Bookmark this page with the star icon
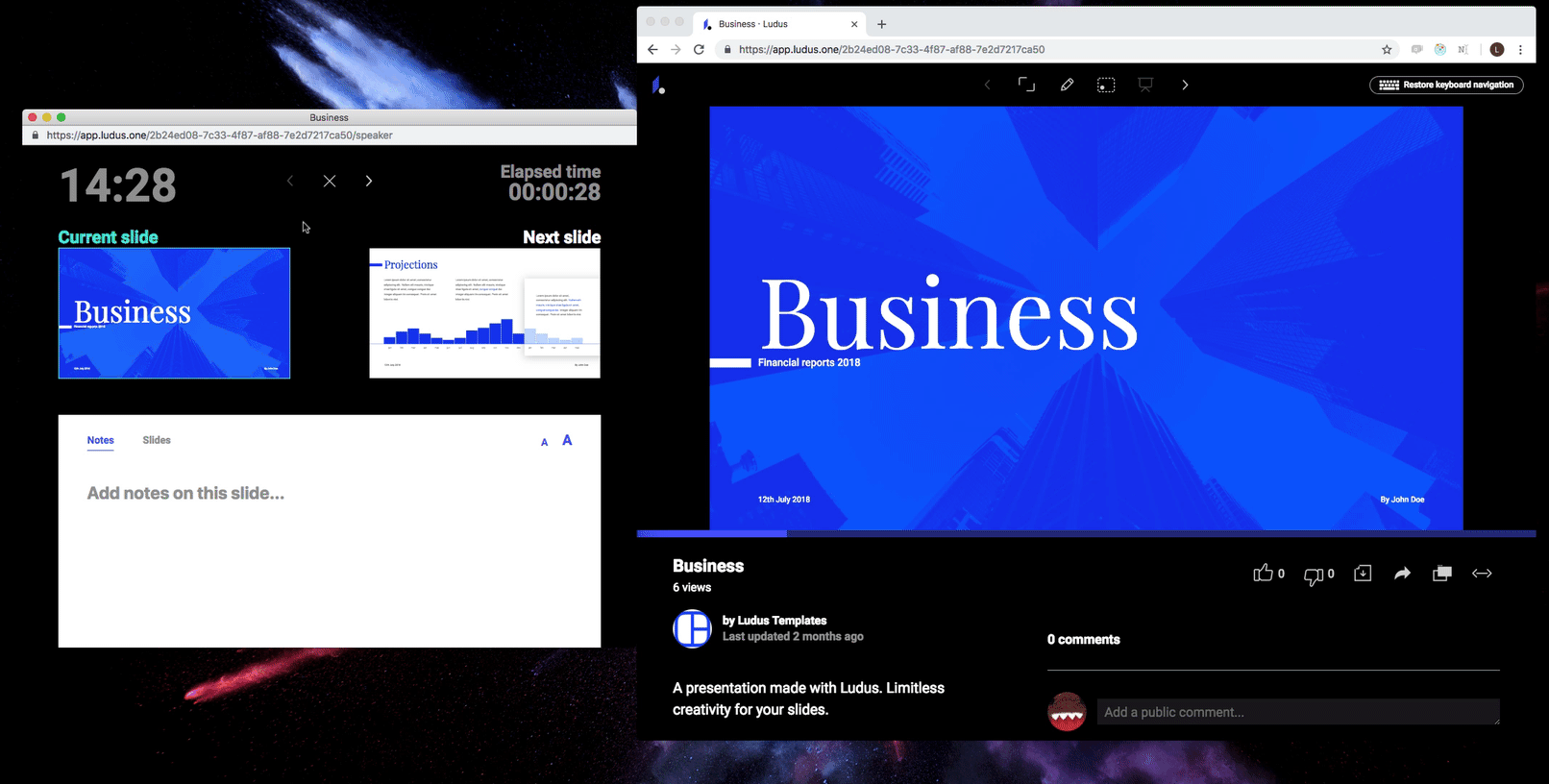The image size is (1549, 784). pyautogui.click(x=1387, y=50)
